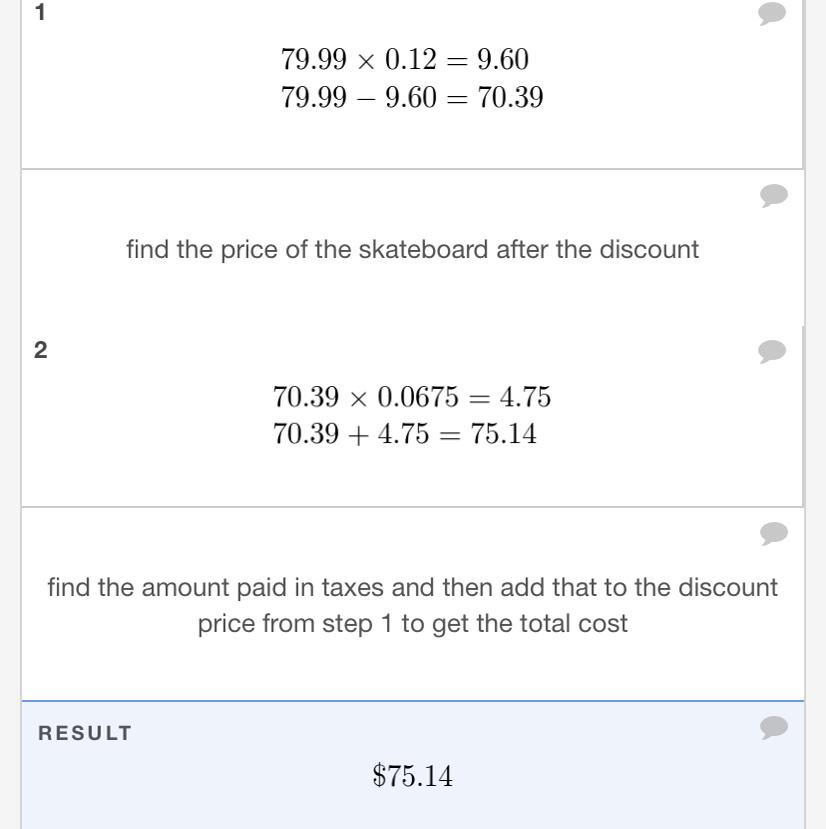Select the step number 2 label
This screenshot has width=826, height=829.
40,350
